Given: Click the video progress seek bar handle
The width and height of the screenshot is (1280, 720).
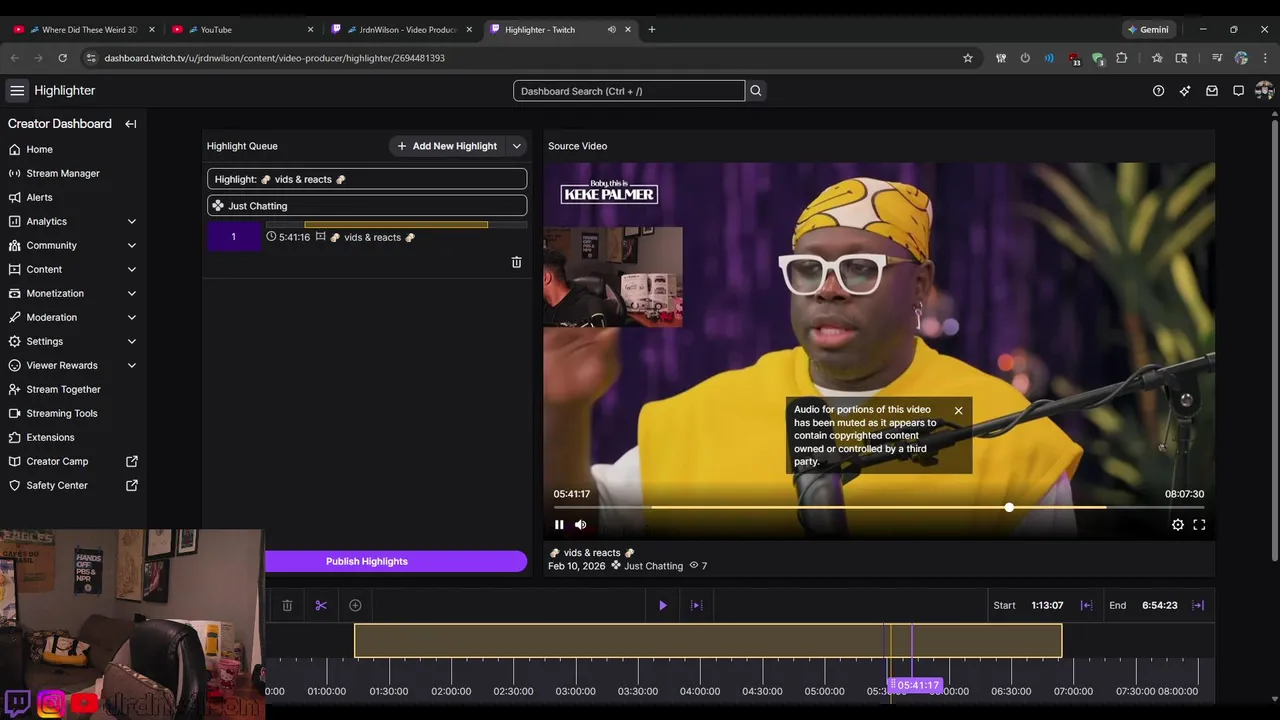Looking at the screenshot, I should coord(1009,508).
